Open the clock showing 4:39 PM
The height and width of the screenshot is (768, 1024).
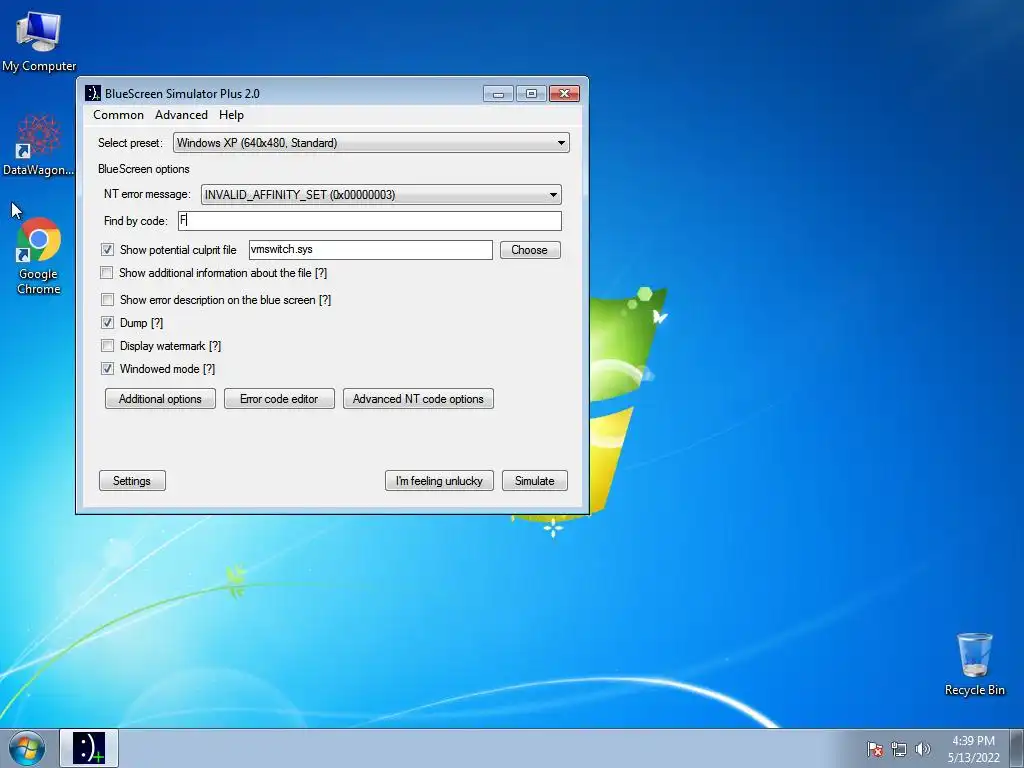(x=973, y=749)
